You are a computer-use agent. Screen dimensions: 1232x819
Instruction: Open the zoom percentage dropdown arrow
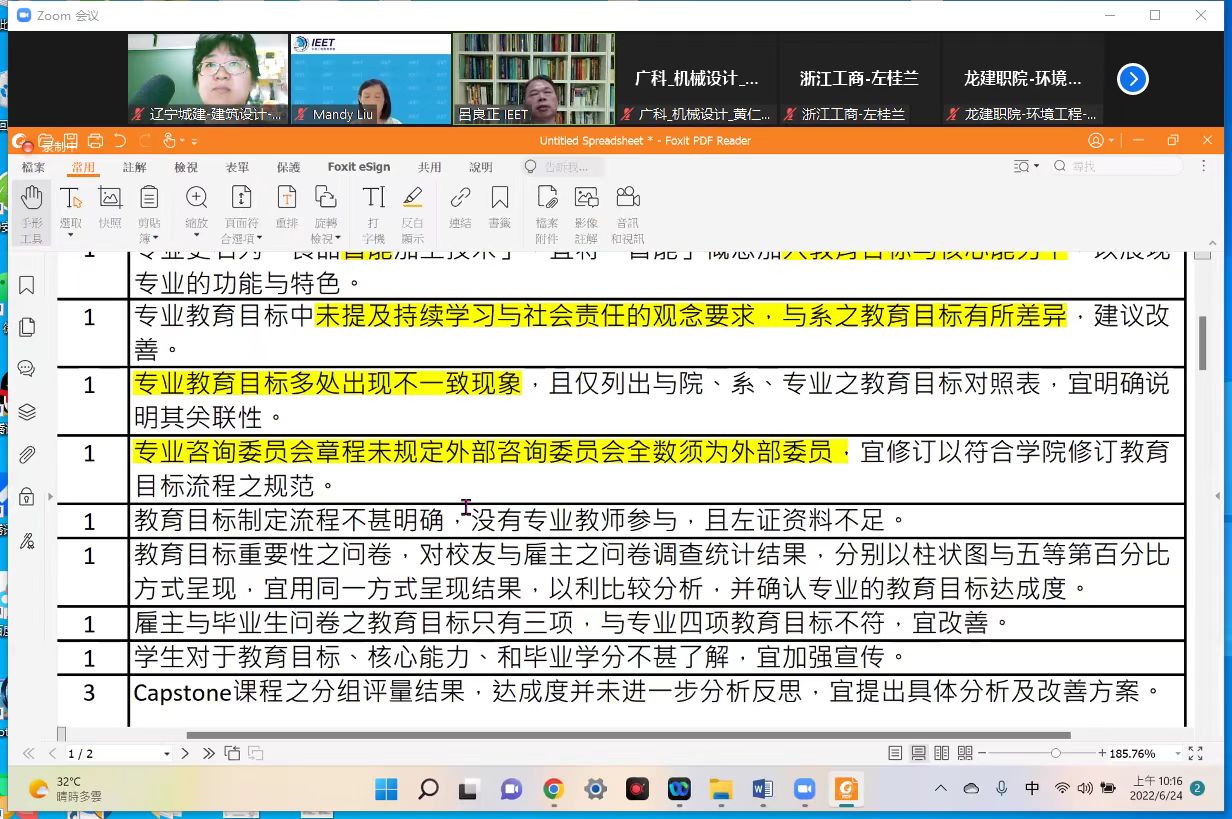pyautogui.click(x=1177, y=754)
